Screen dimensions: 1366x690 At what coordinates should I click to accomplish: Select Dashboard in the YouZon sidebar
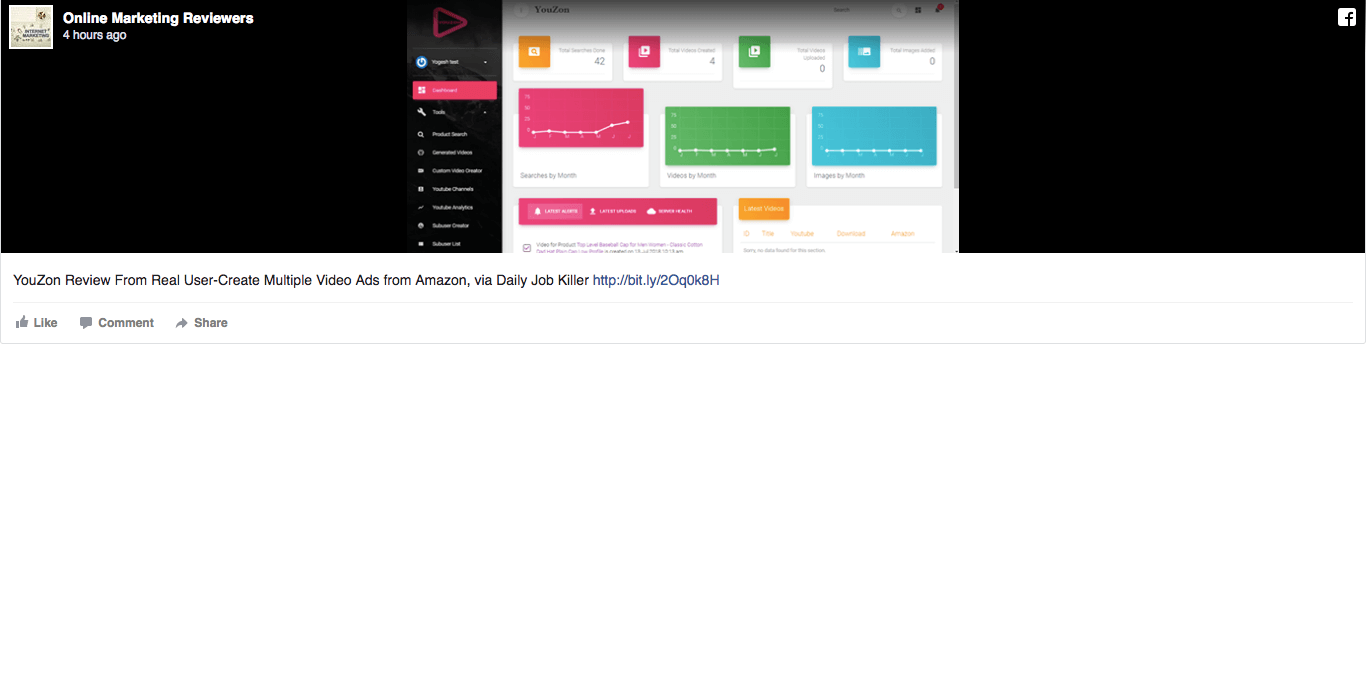455,90
